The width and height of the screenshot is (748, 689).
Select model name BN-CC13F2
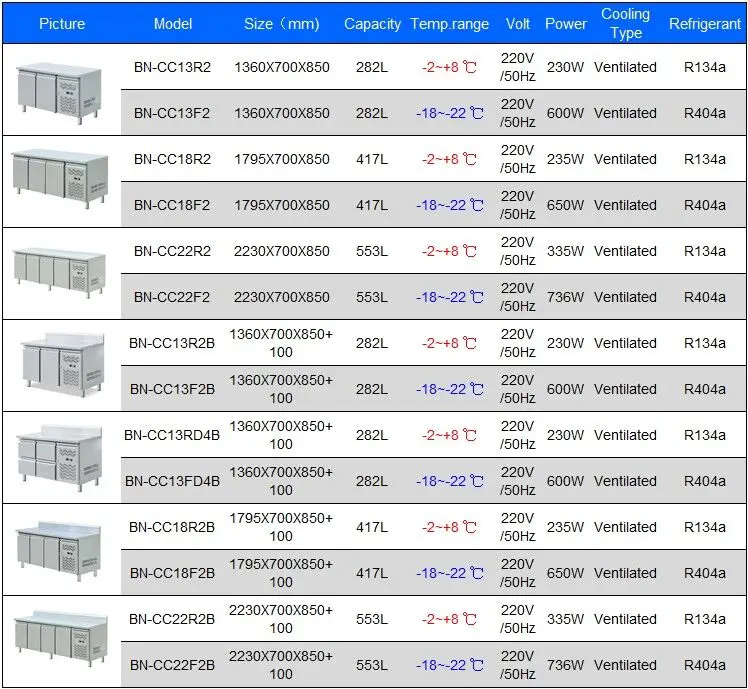tap(172, 113)
